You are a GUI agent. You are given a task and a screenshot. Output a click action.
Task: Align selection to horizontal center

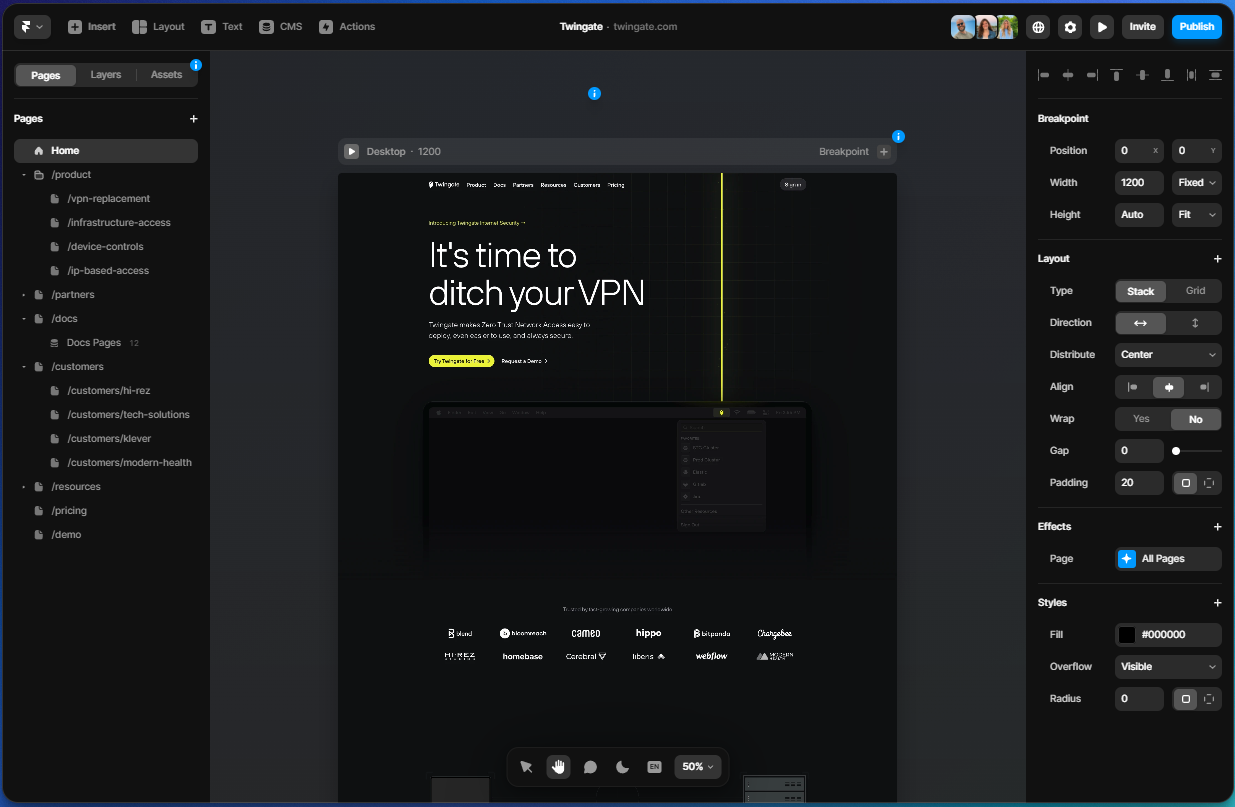tap(1067, 74)
